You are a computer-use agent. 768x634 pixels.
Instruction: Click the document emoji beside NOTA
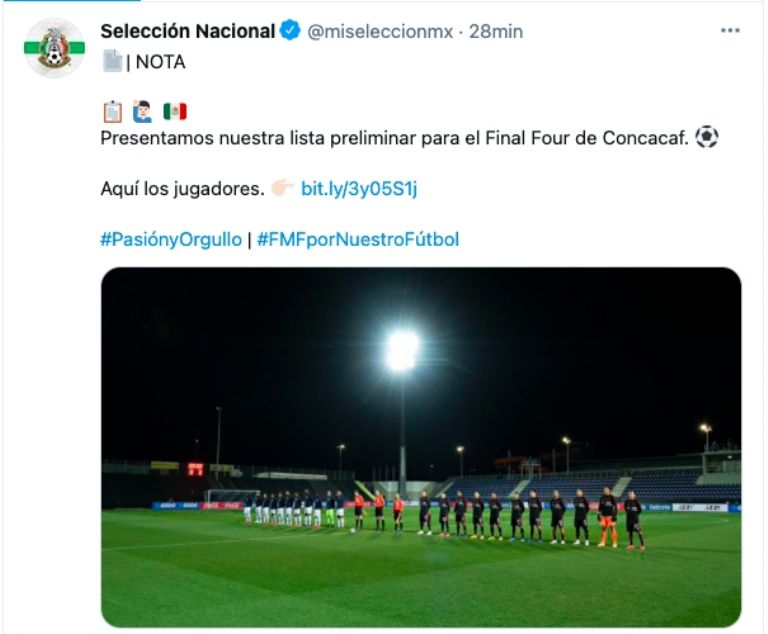point(111,61)
